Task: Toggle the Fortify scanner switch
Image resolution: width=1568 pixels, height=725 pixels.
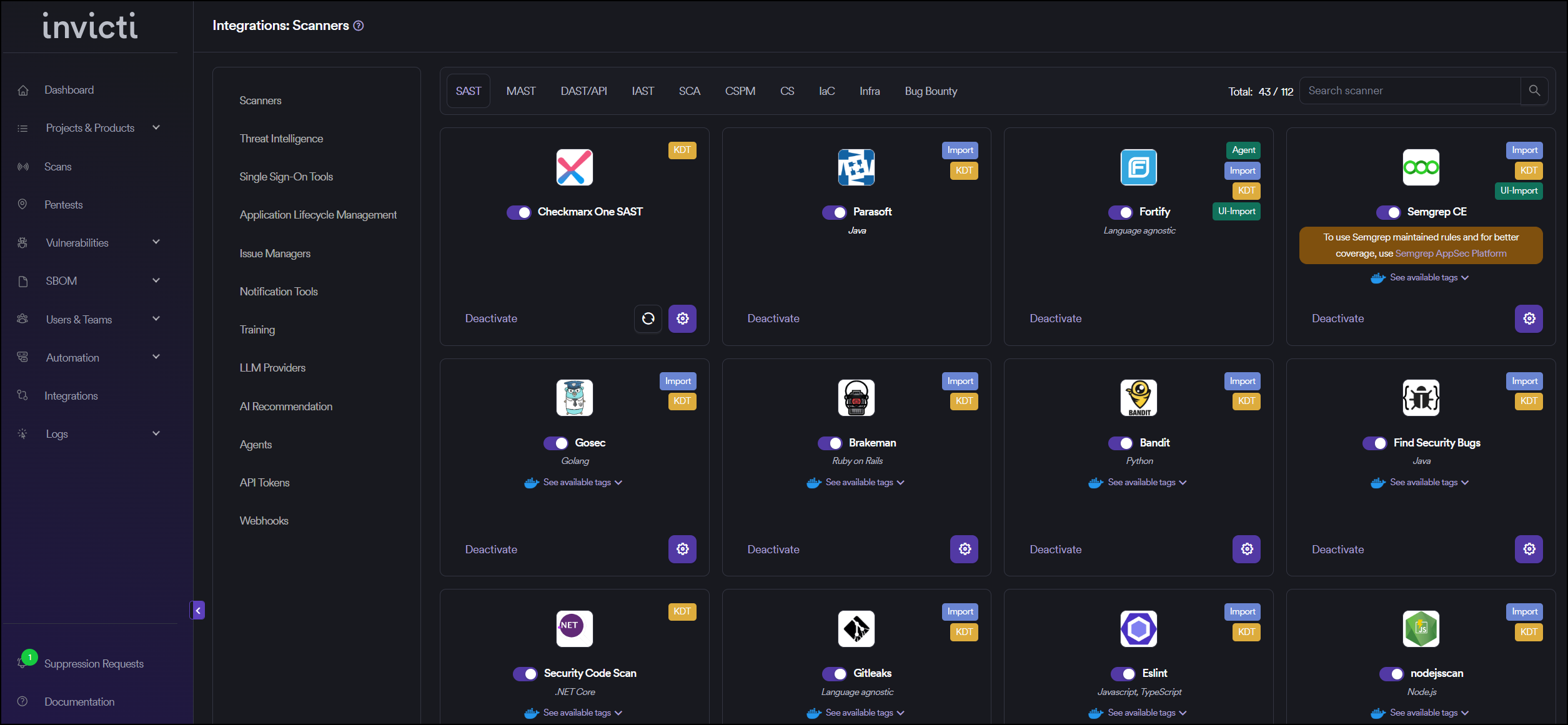Action: pos(1120,212)
